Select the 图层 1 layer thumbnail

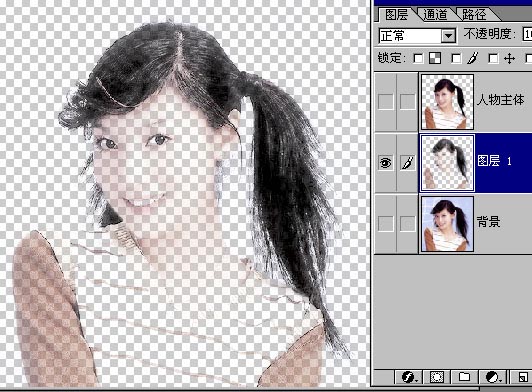tap(447, 163)
